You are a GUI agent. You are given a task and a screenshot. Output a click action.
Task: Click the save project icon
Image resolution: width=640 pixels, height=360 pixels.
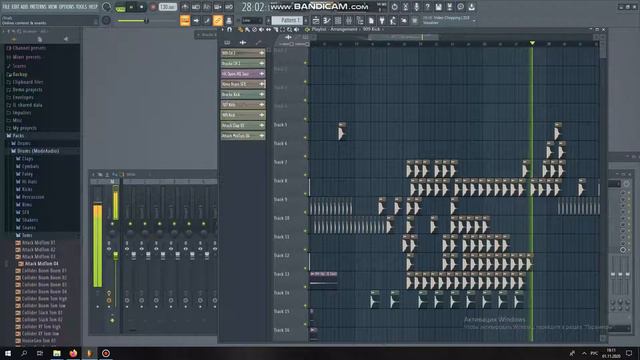(438, 7)
